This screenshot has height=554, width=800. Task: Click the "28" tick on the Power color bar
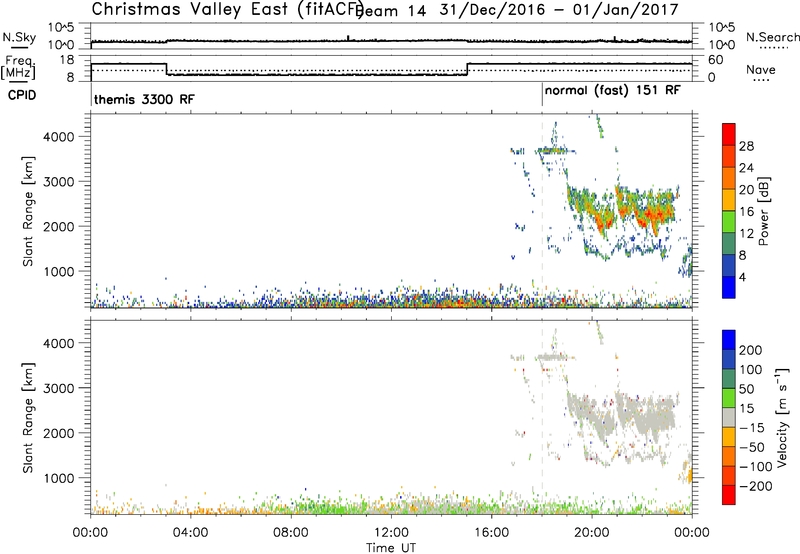tap(746, 146)
